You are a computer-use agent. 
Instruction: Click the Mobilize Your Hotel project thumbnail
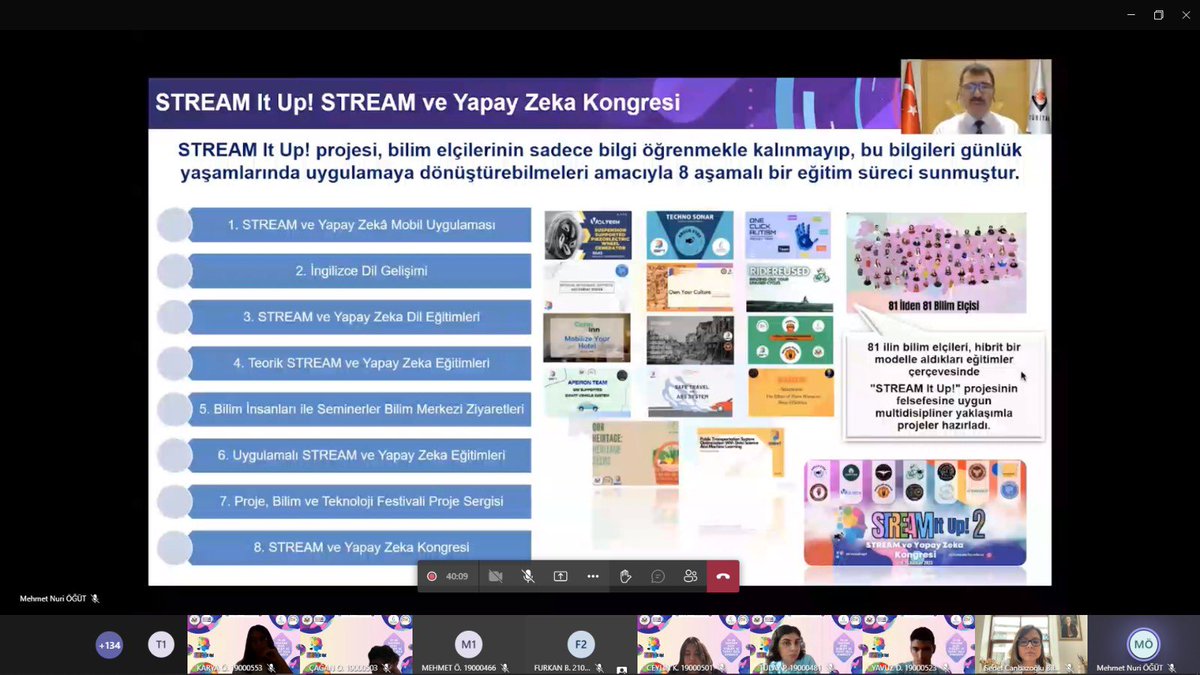point(587,338)
